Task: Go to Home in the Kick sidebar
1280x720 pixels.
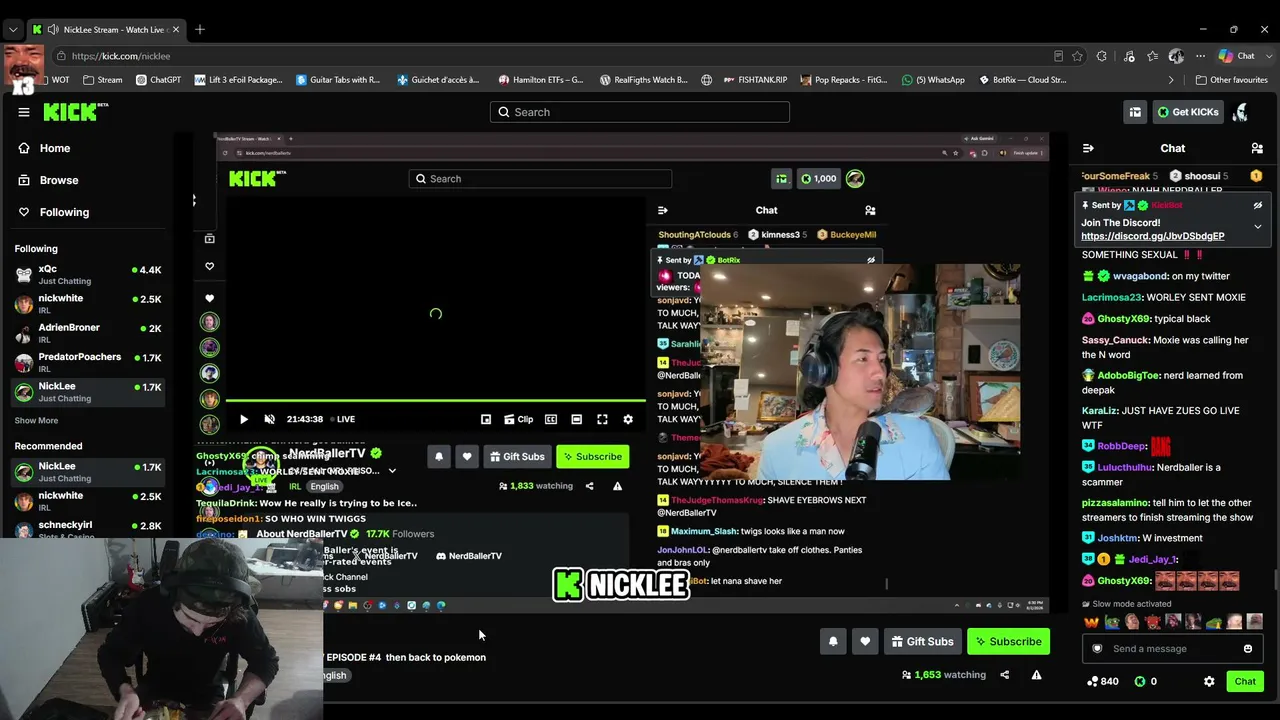Action: coord(55,148)
